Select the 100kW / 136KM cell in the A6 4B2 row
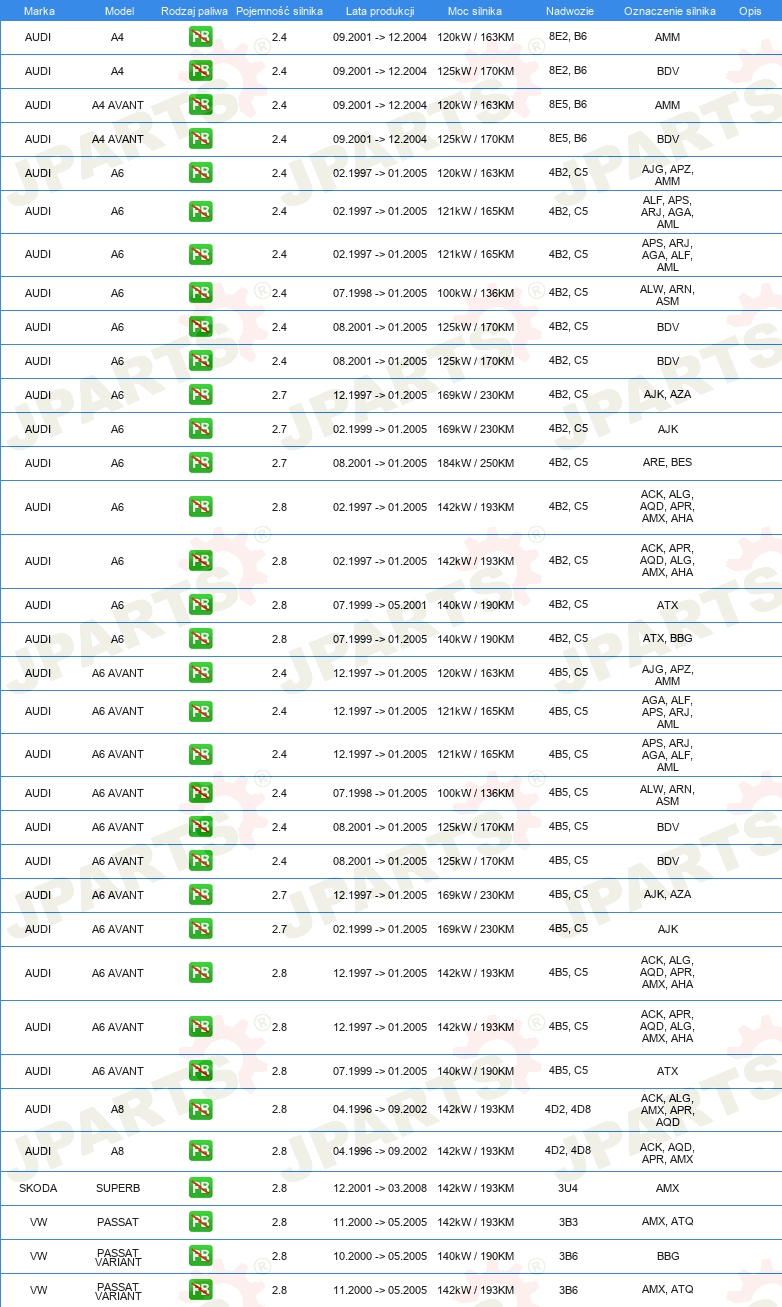The height and width of the screenshot is (1307, 782). click(476, 293)
